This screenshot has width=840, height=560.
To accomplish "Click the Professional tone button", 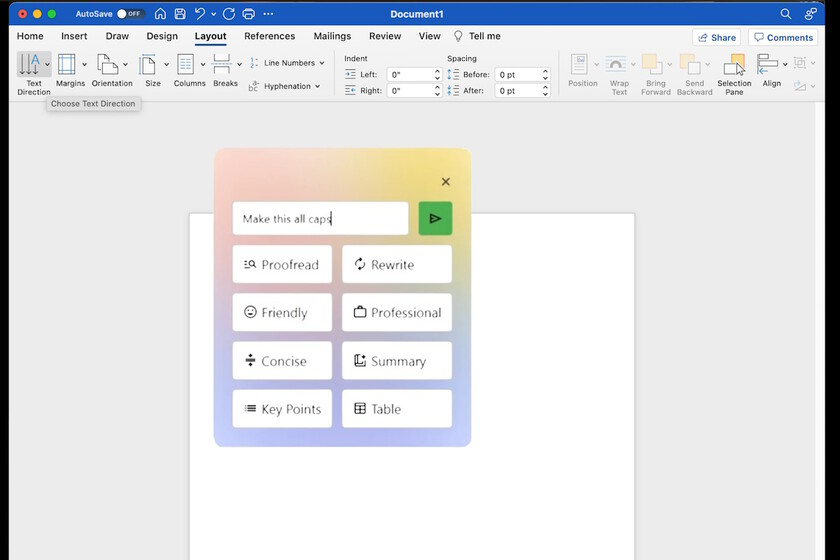I will click(x=397, y=312).
